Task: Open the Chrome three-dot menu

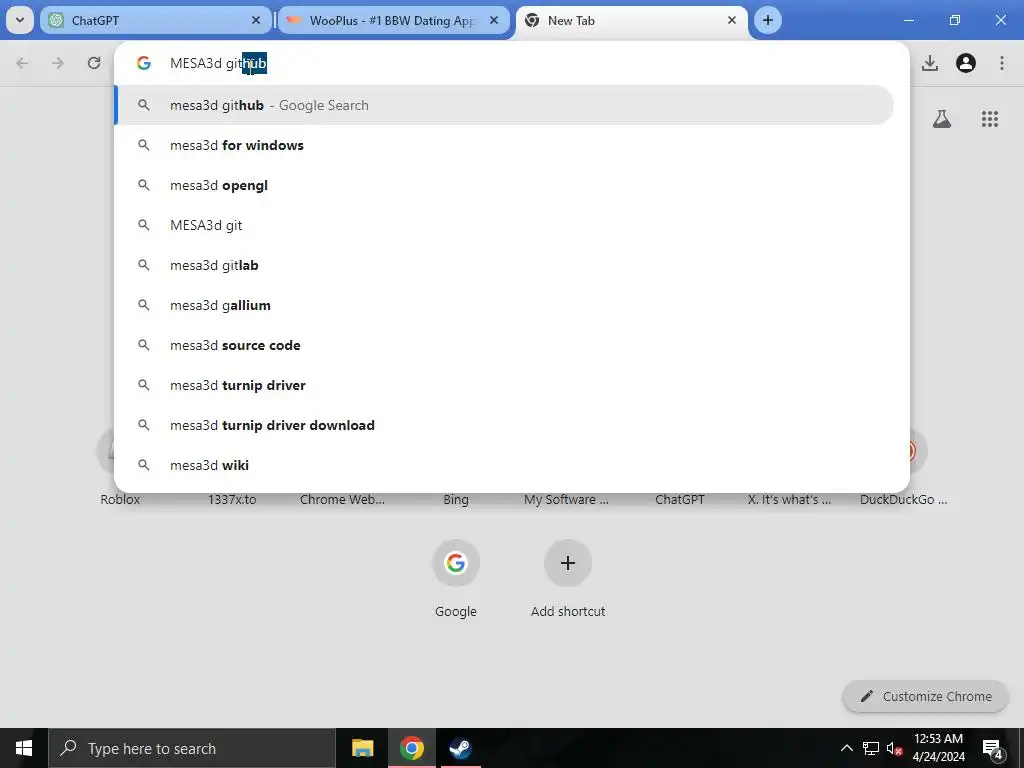Action: (1002, 63)
